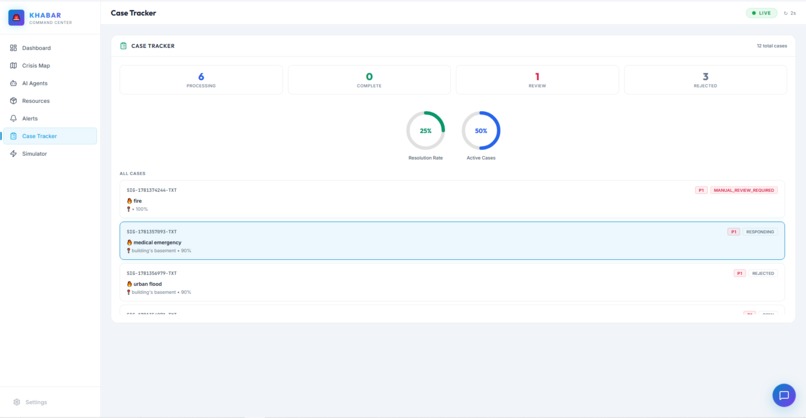Click the REJECTED status badge on urban flood

(763, 274)
